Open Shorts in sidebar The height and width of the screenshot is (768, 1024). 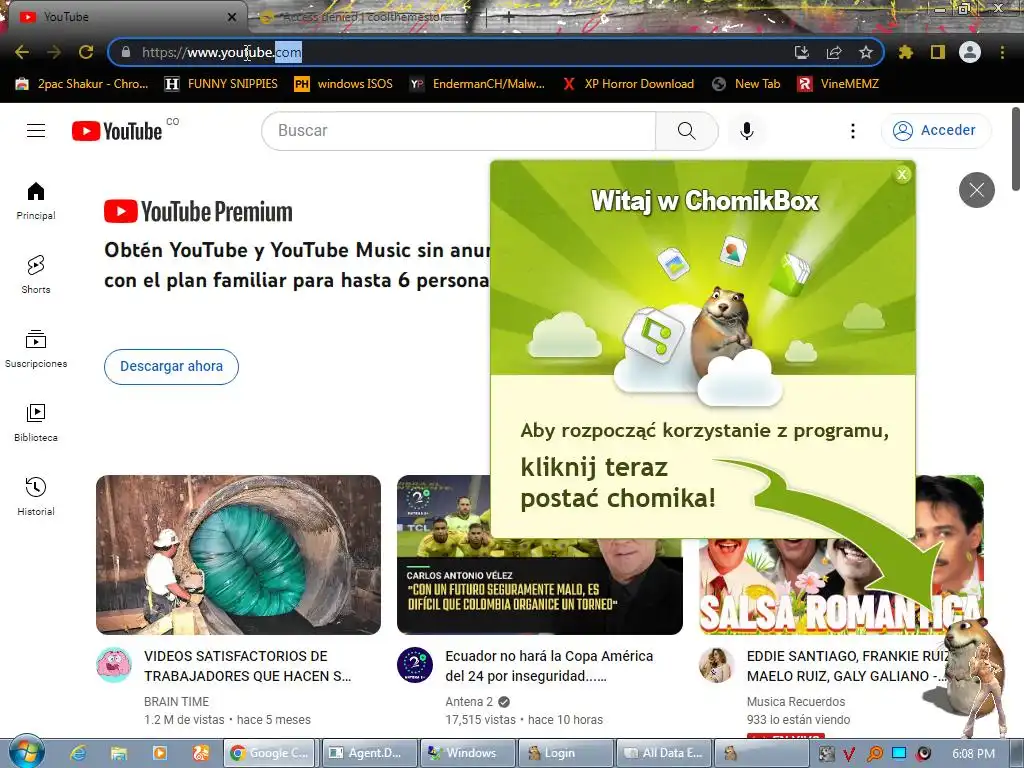pos(36,275)
